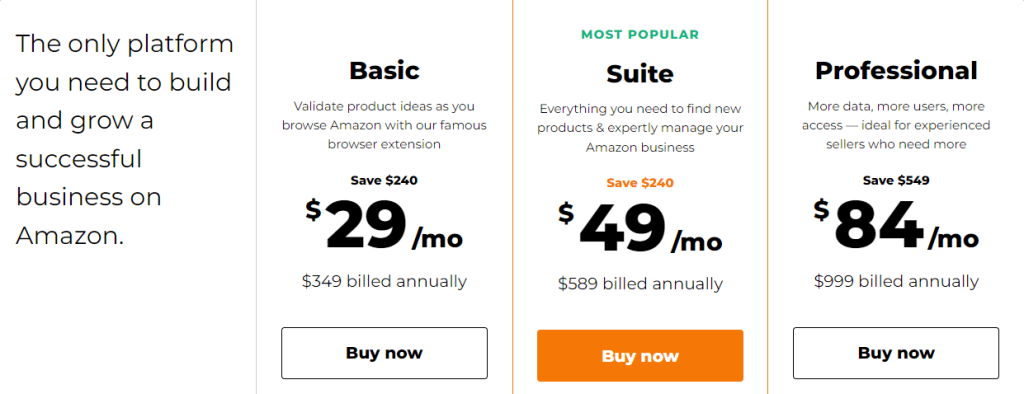Click Buy now under the Professional plan
Image resolution: width=1024 pixels, height=394 pixels.
pyautogui.click(x=896, y=353)
